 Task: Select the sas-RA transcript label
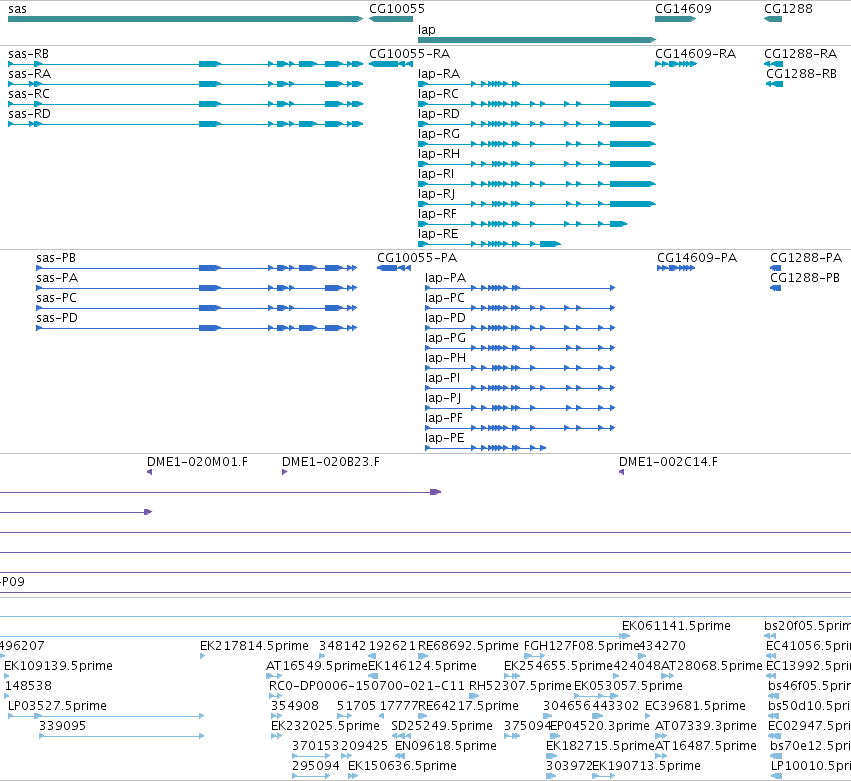[29, 74]
